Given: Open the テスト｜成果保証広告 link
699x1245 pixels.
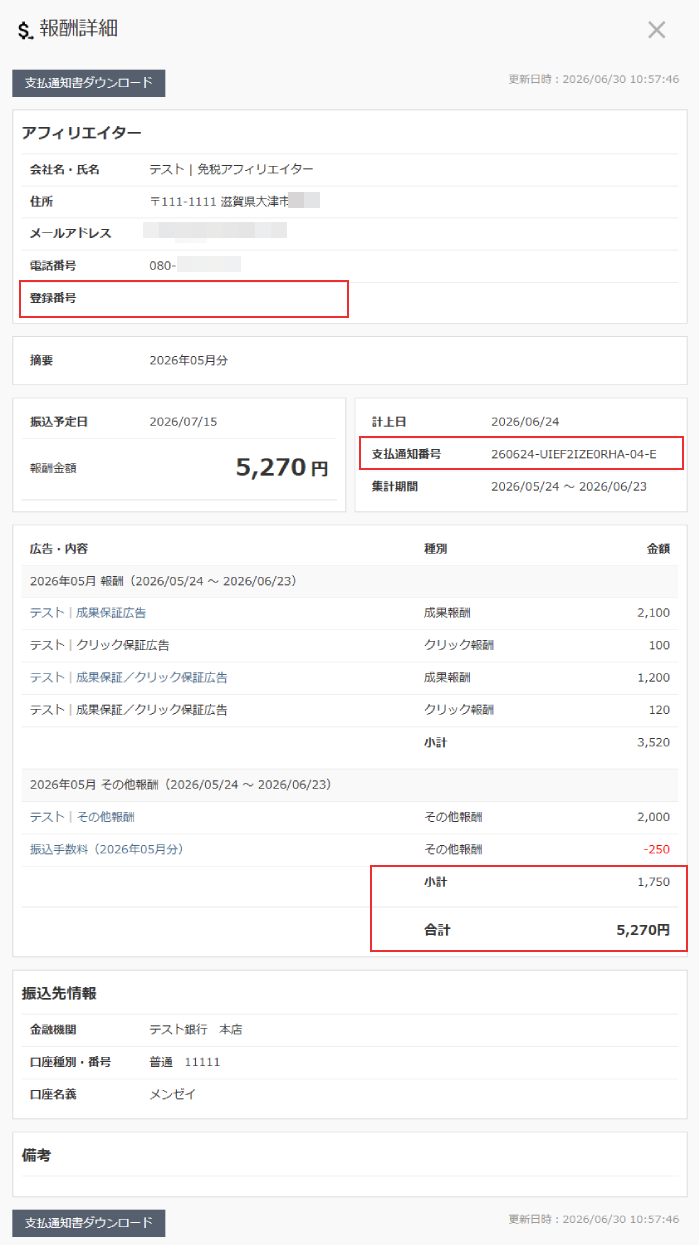Looking at the screenshot, I should click(x=88, y=613).
